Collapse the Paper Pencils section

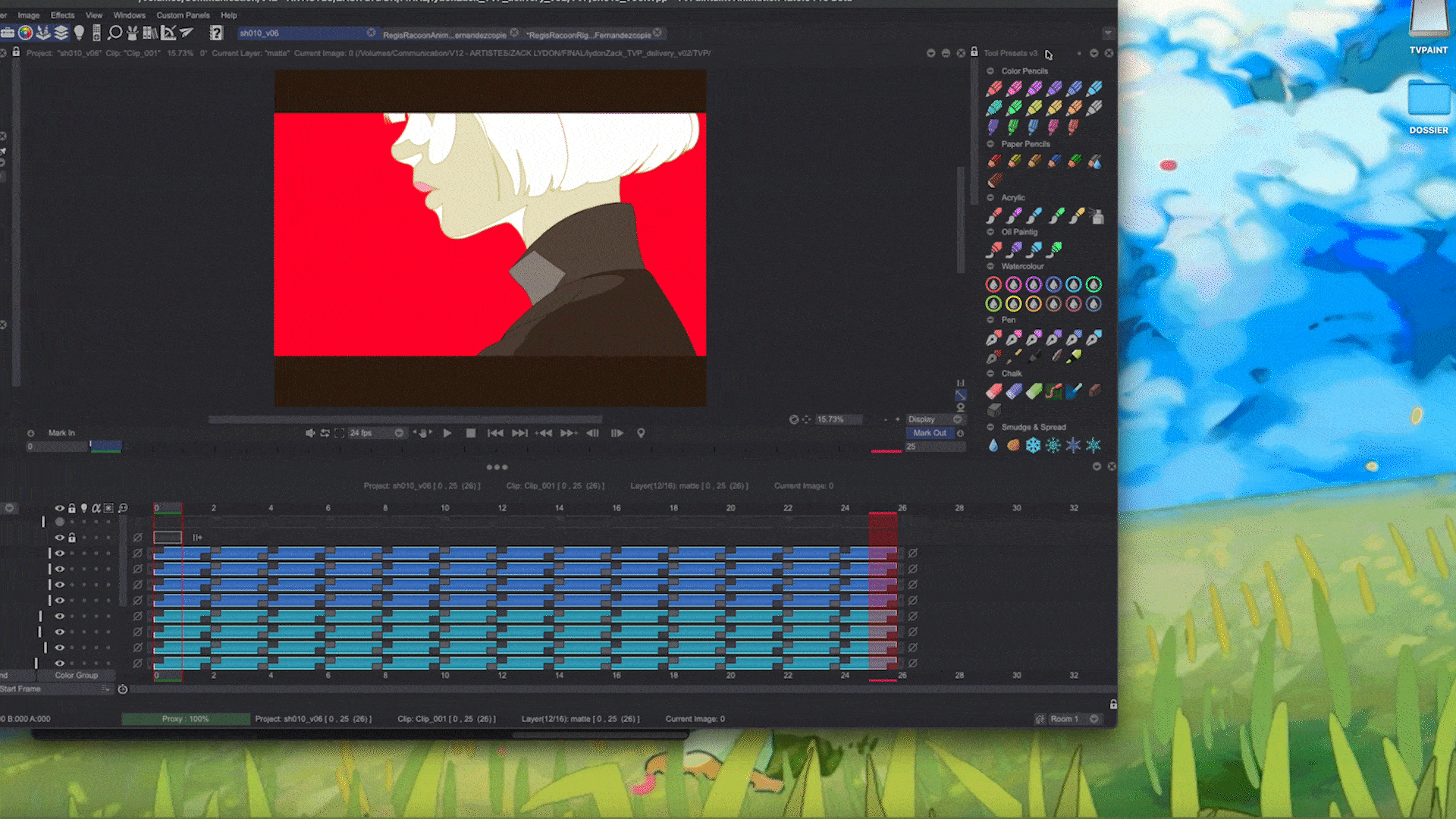coord(990,143)
